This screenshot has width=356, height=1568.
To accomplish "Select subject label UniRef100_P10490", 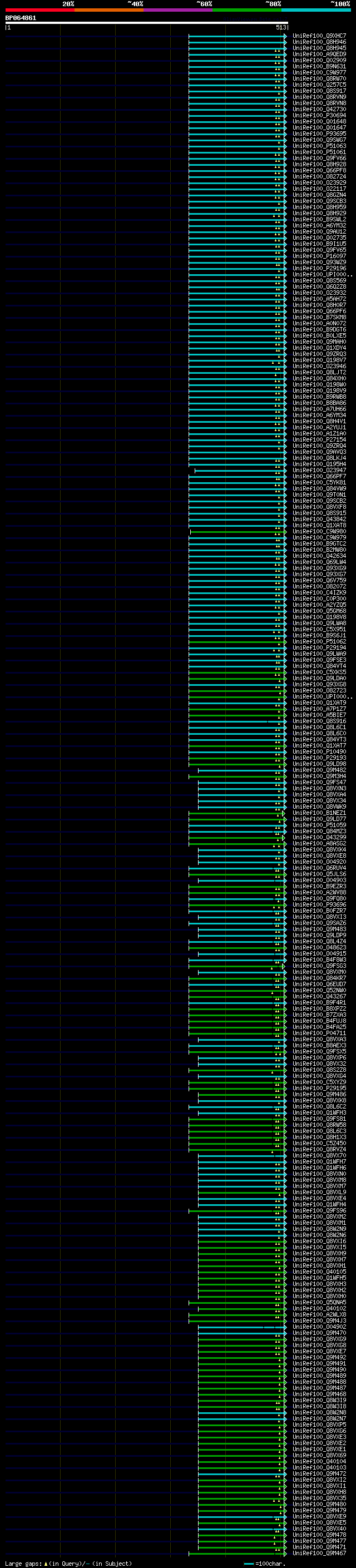I will pos(319,752).
